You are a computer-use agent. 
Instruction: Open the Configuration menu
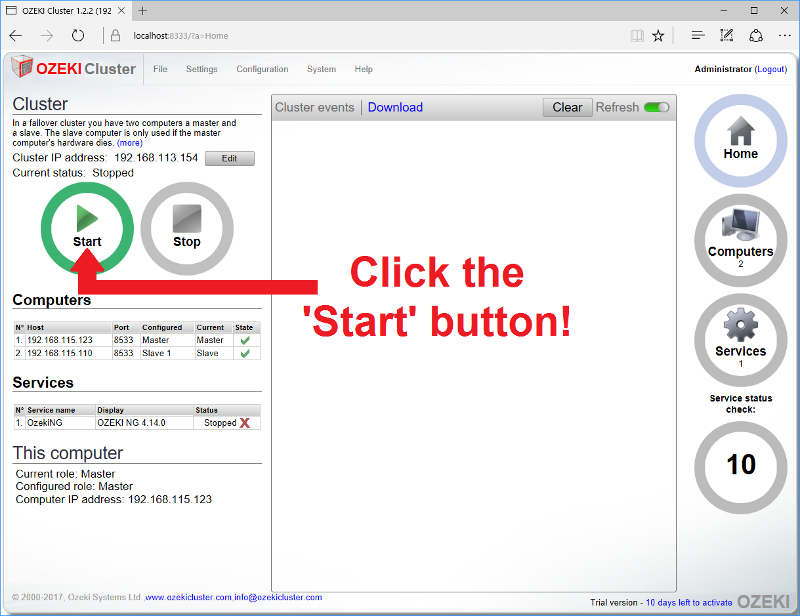[262, 69]
